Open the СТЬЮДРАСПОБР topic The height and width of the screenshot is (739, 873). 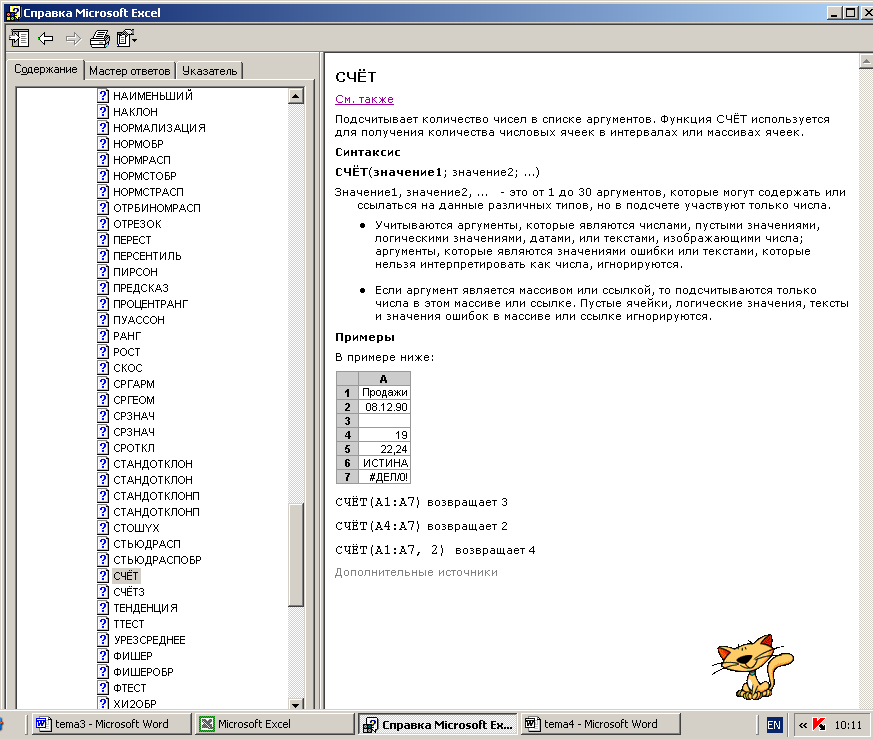click(157, 560)
